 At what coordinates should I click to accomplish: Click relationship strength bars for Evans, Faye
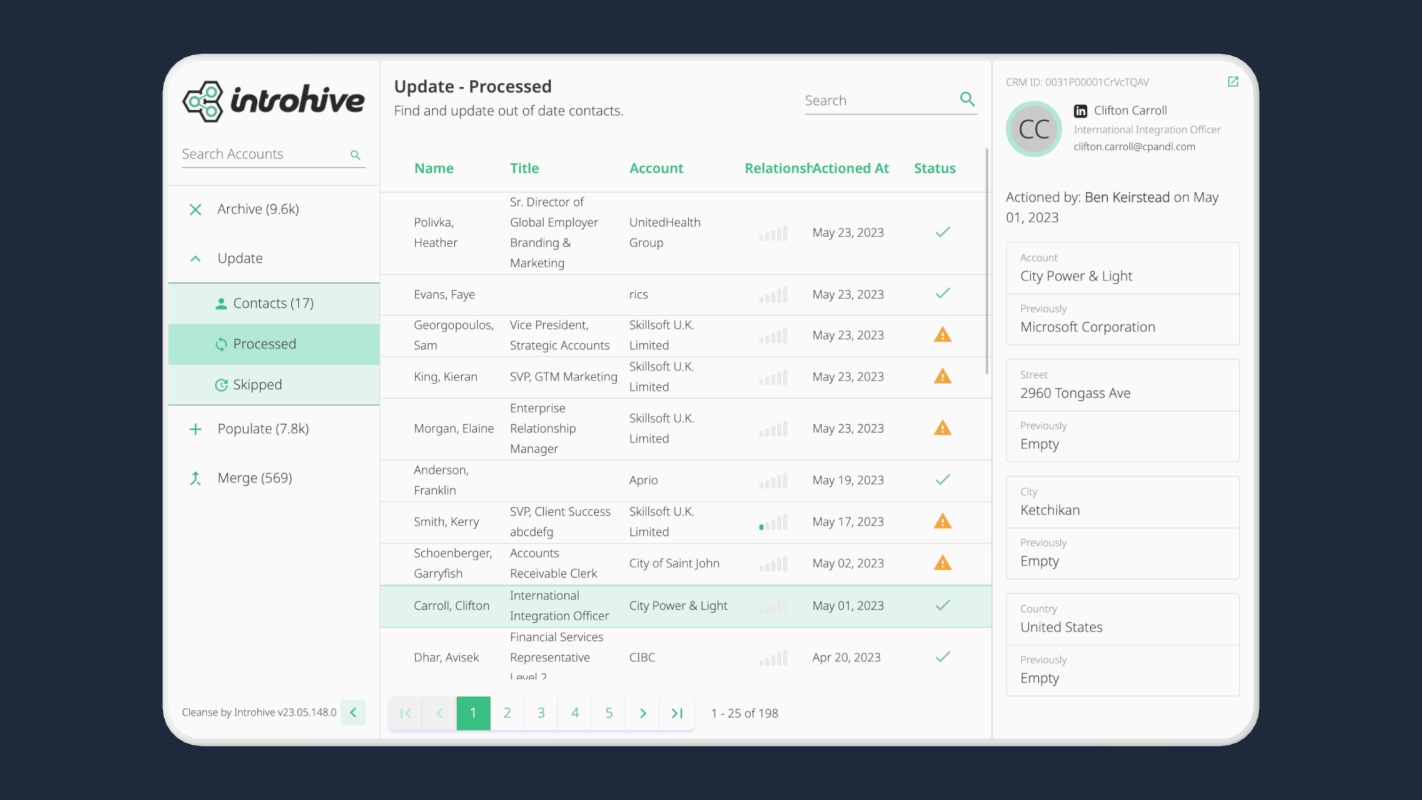click(x=773, y=295)
